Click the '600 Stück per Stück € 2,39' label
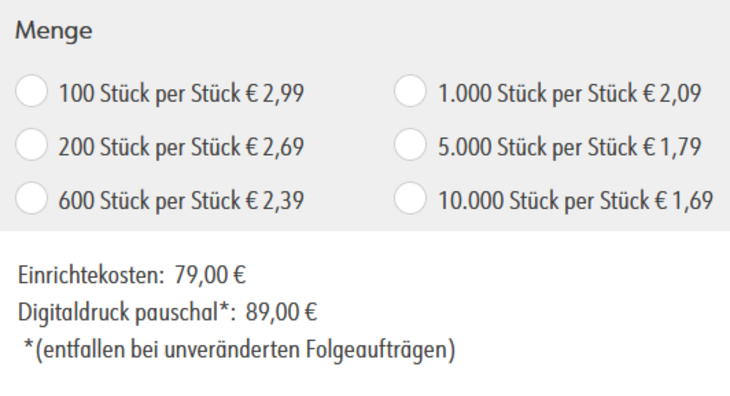This screenshot has height=396, width=730. coord(181,201)
